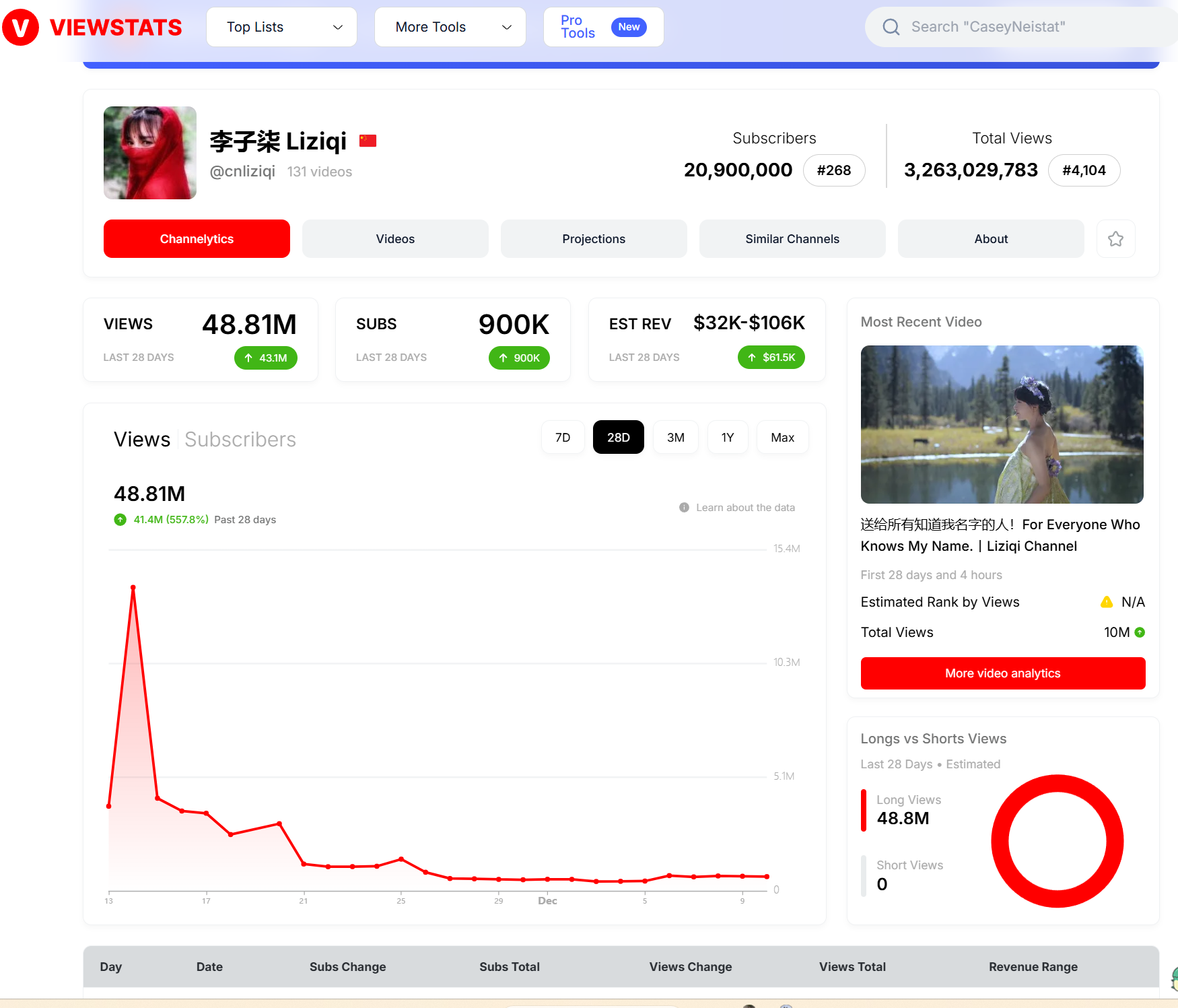Viewport: 1178px width, 1008px height.
Task: Click the Views Change column header
Action: [x=690, y=967]
